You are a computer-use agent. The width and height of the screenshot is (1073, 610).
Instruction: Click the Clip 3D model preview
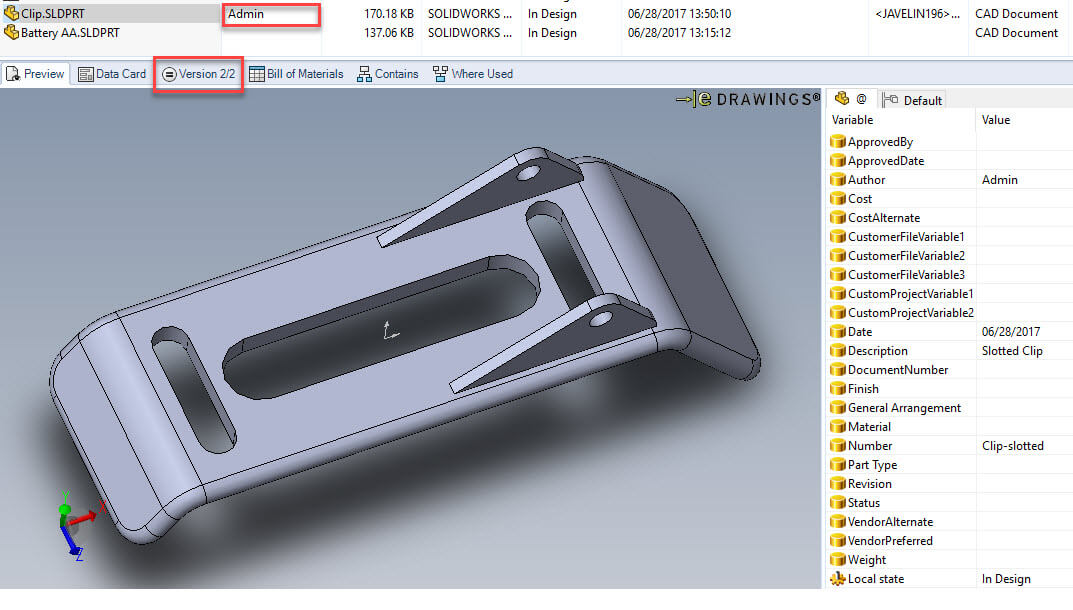pyautogui.click(x=405, y=344)
